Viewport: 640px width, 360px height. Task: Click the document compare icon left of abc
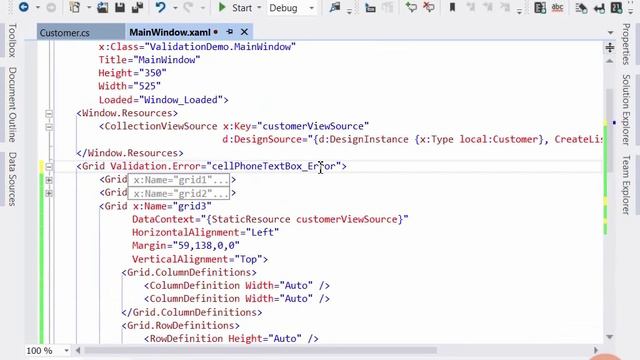tap(540, 7)
